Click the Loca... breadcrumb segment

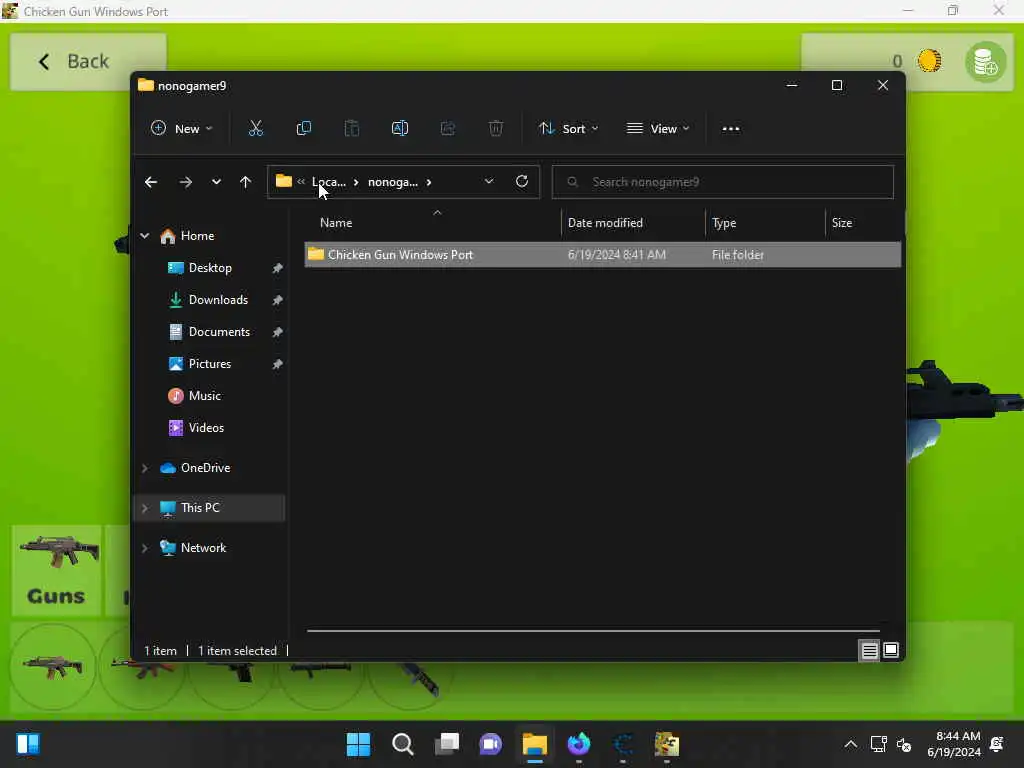pos(328,182)
